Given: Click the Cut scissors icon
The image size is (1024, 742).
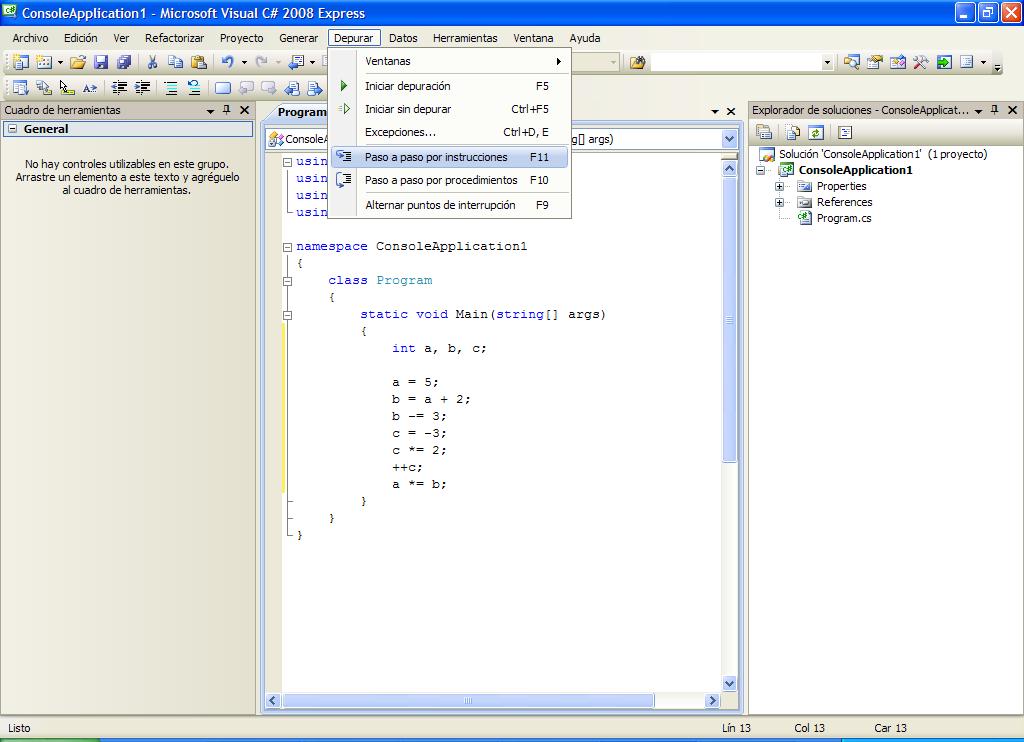Looking at the screenshot, I should pos(153,62).
